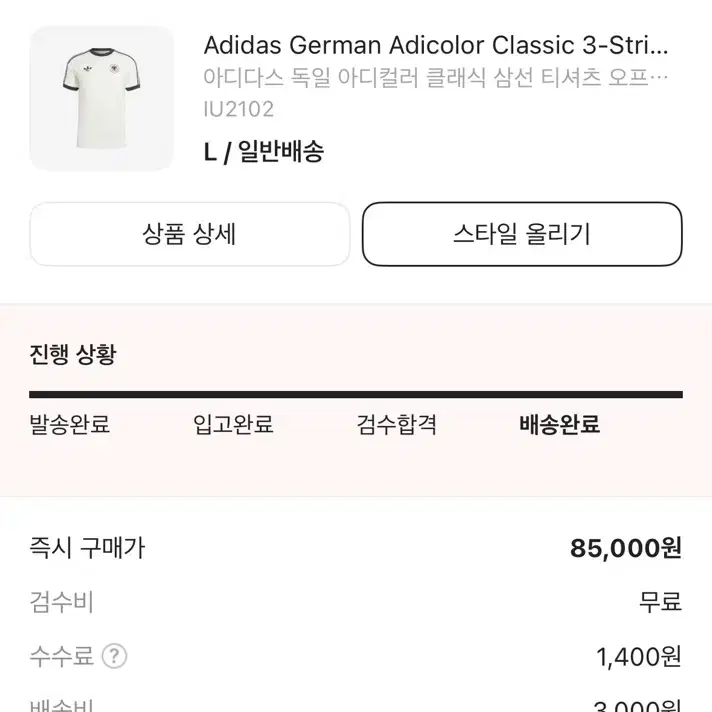
Task: Tap the help icon next to 수수료
Action: click(x=114, y=656)
